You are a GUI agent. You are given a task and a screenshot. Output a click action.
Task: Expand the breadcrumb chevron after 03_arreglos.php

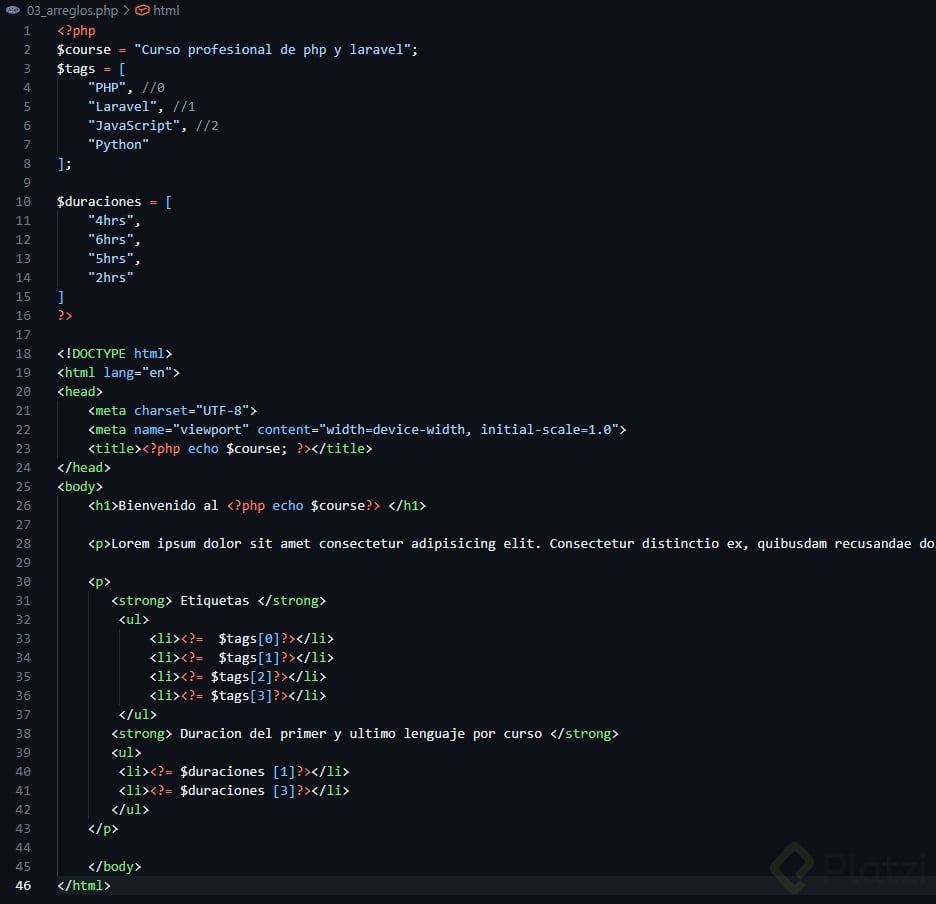[125, 10]
